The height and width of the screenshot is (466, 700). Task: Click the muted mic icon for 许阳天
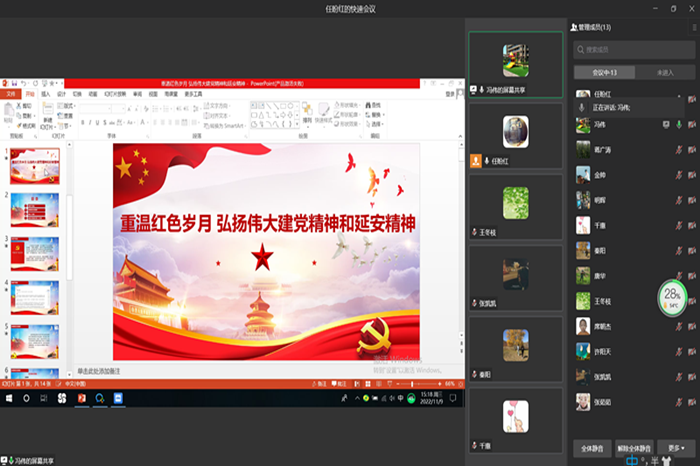(x=678, y=352)
